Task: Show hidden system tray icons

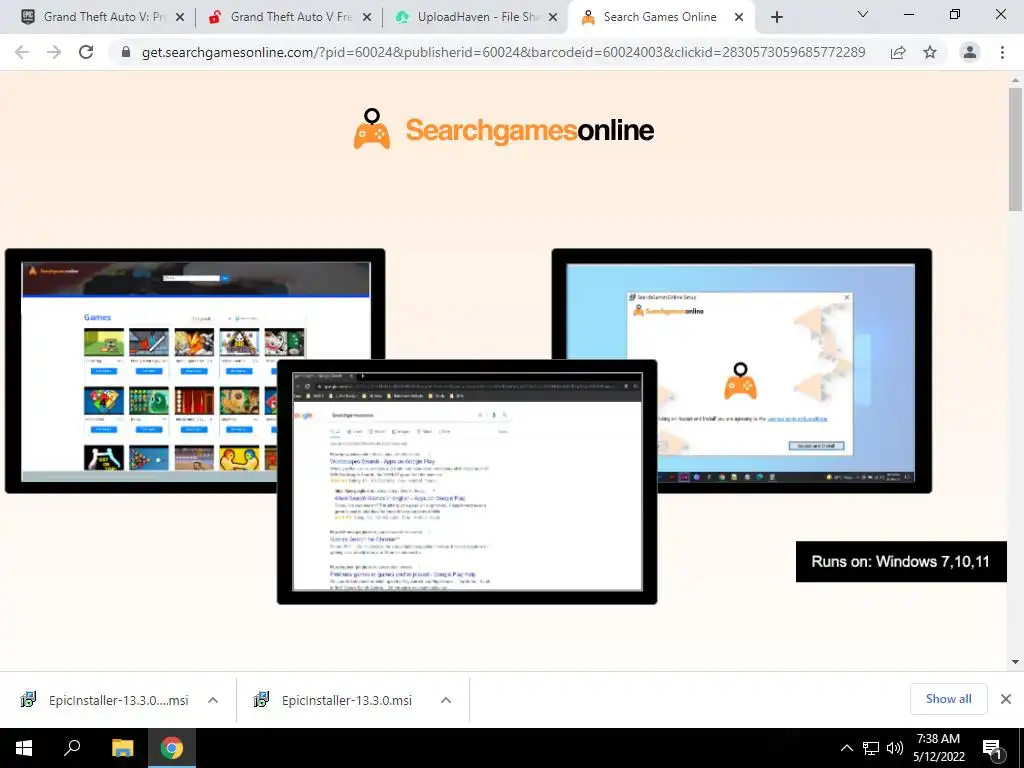Action: (x=846, y=748)
